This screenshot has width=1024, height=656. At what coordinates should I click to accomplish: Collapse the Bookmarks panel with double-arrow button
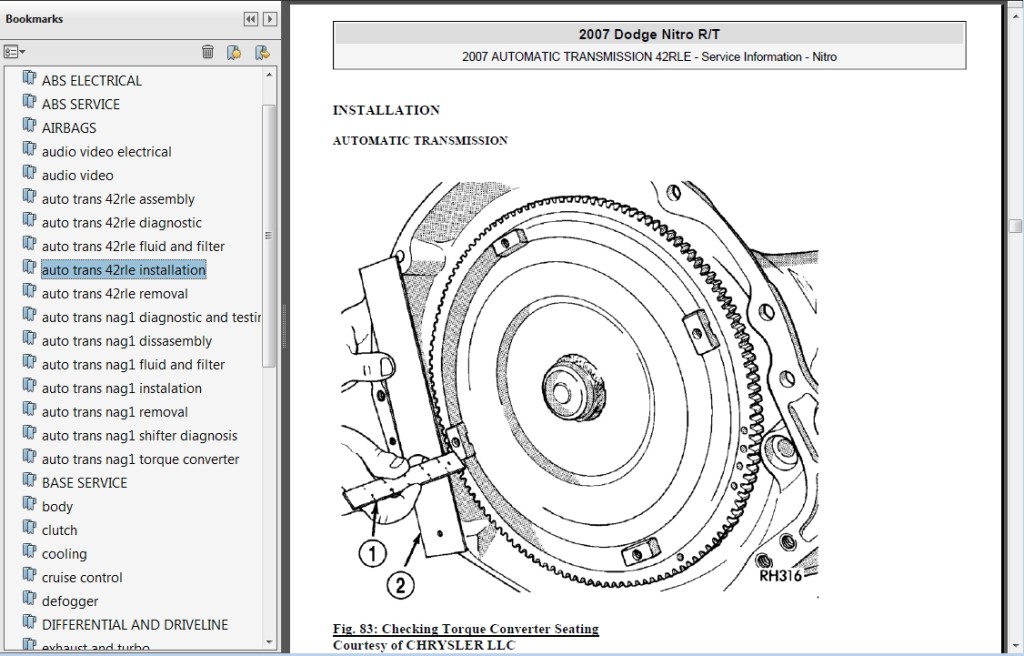click(x=250, y=19)
